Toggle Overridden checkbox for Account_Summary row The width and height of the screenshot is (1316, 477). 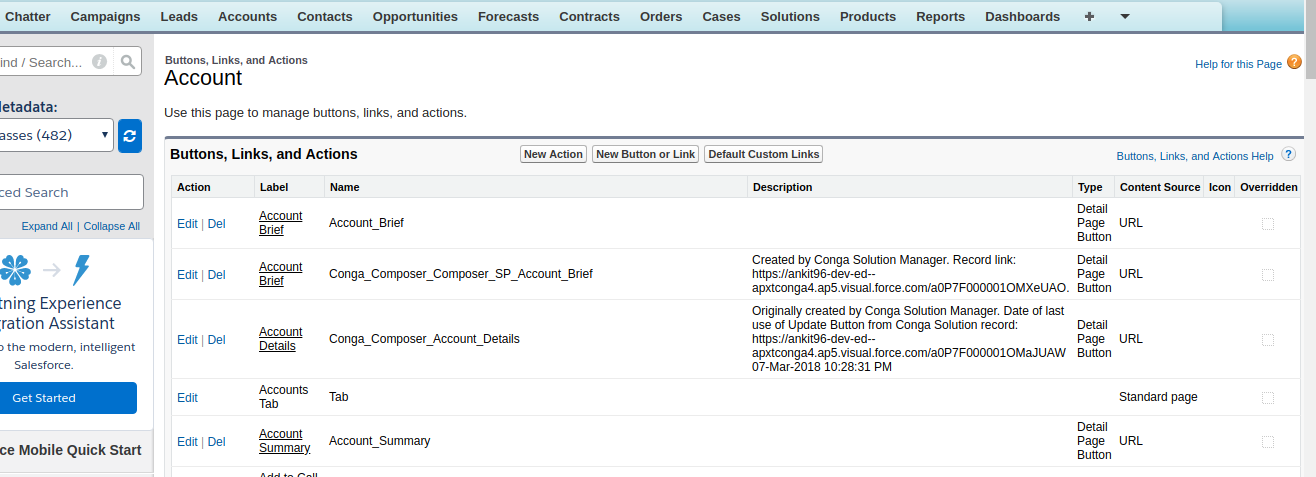coord(1268,442)
